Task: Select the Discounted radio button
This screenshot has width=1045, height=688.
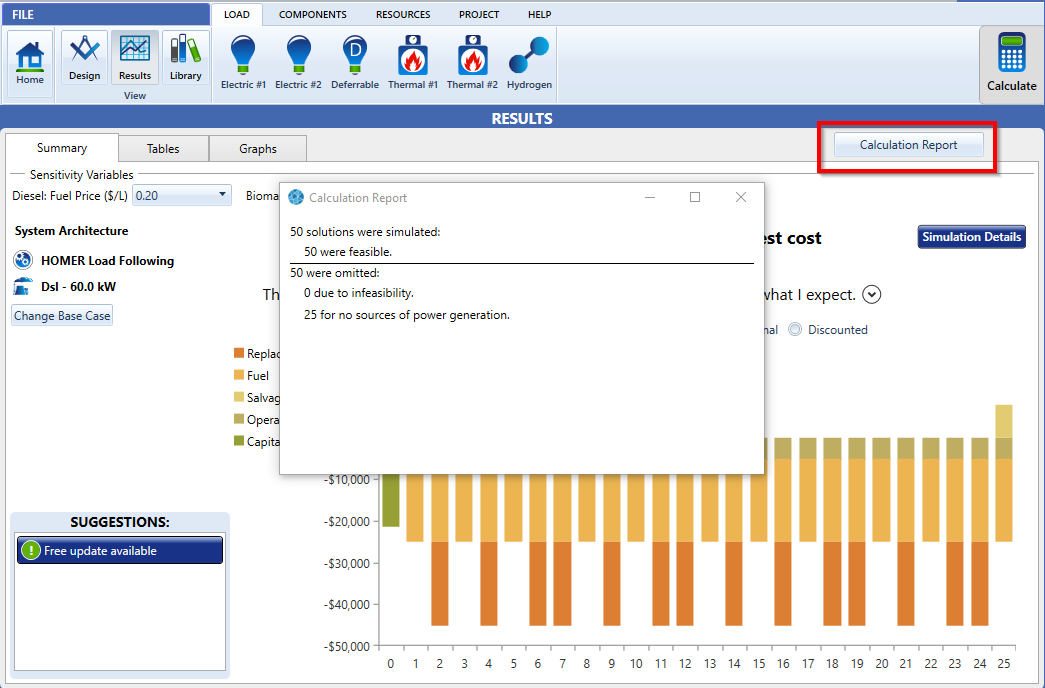Action: click(796, 330)
